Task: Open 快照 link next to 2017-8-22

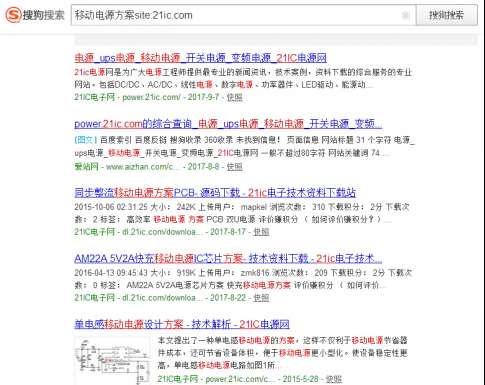Action: [261, 297]
